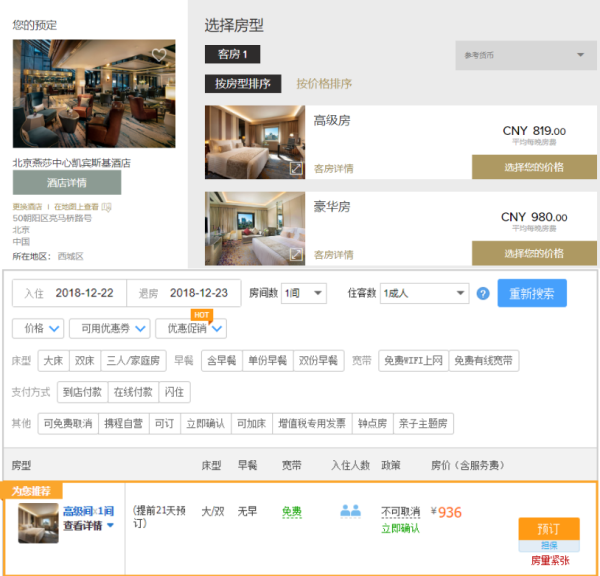Screen dimensions: 600x576
Task: Open 客房详情 link for 高级房
Action: coord(334,168)
